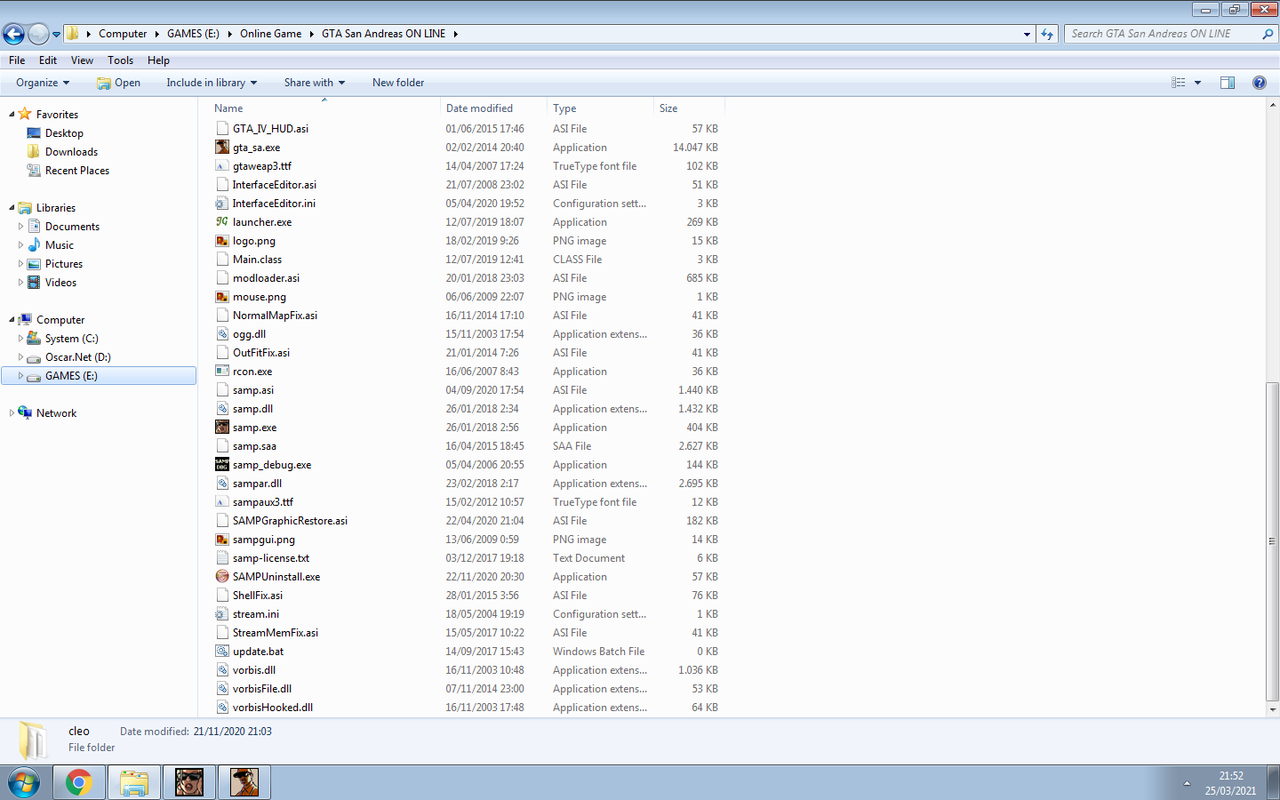The height and width of the screenshot is (800, 1280).
Task: Select Online Game in the address breadcrumb
Action: pos(270,34)
